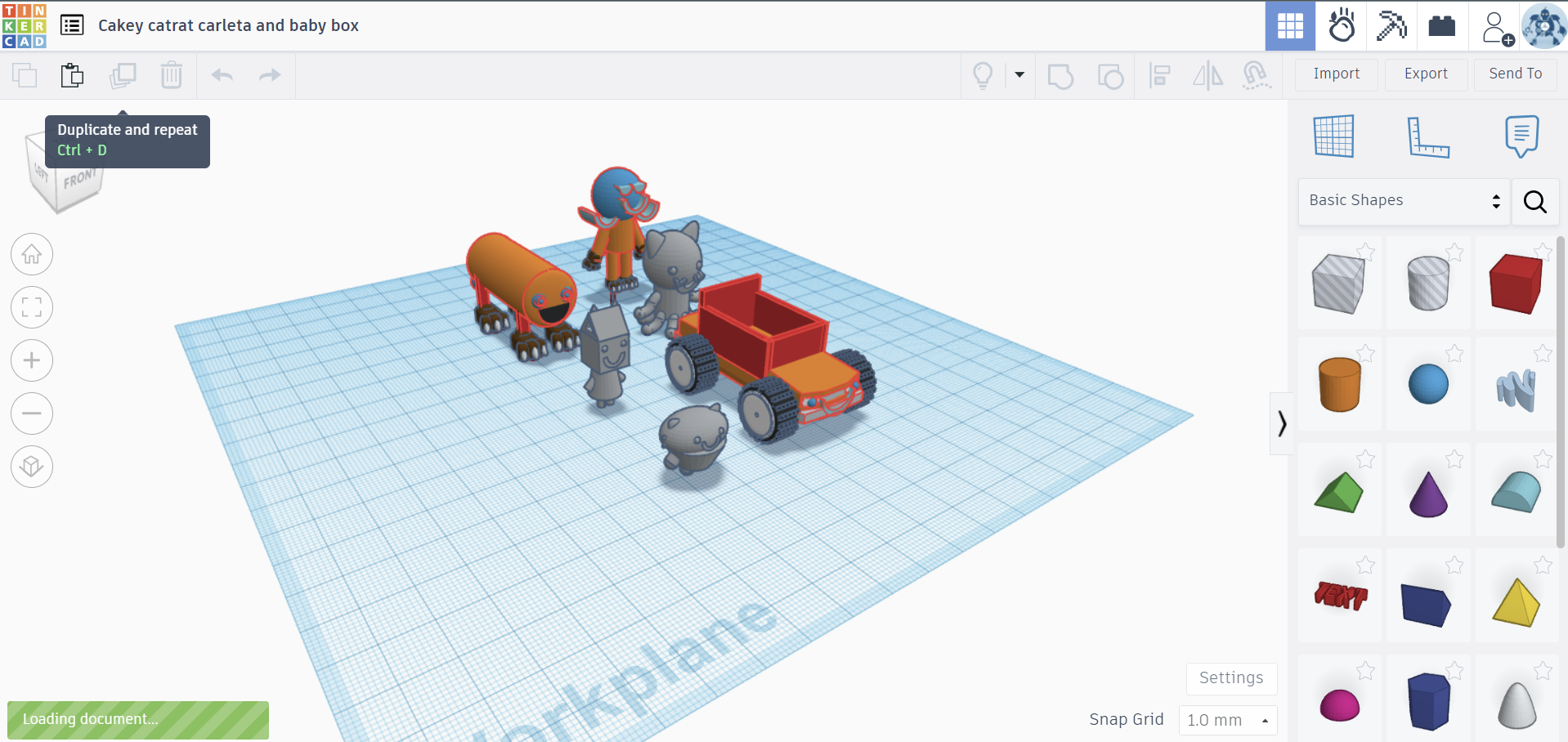The width and height of the screenshot is (1568, 742).
Task: Open workplane Settings button
Action: (x=1230, y=678)
